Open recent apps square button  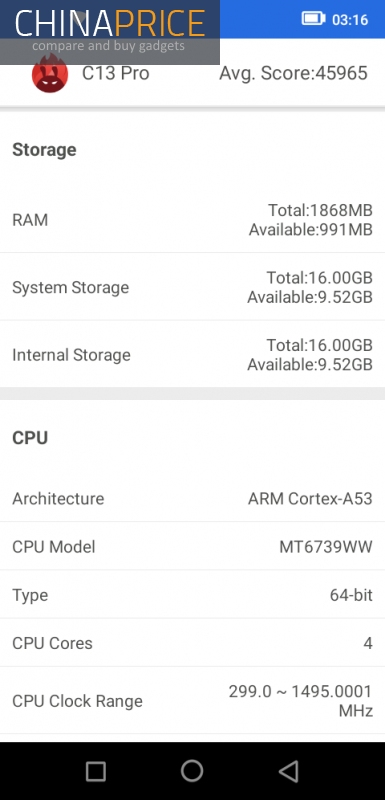pyautogui.click(x=96, y=771)
